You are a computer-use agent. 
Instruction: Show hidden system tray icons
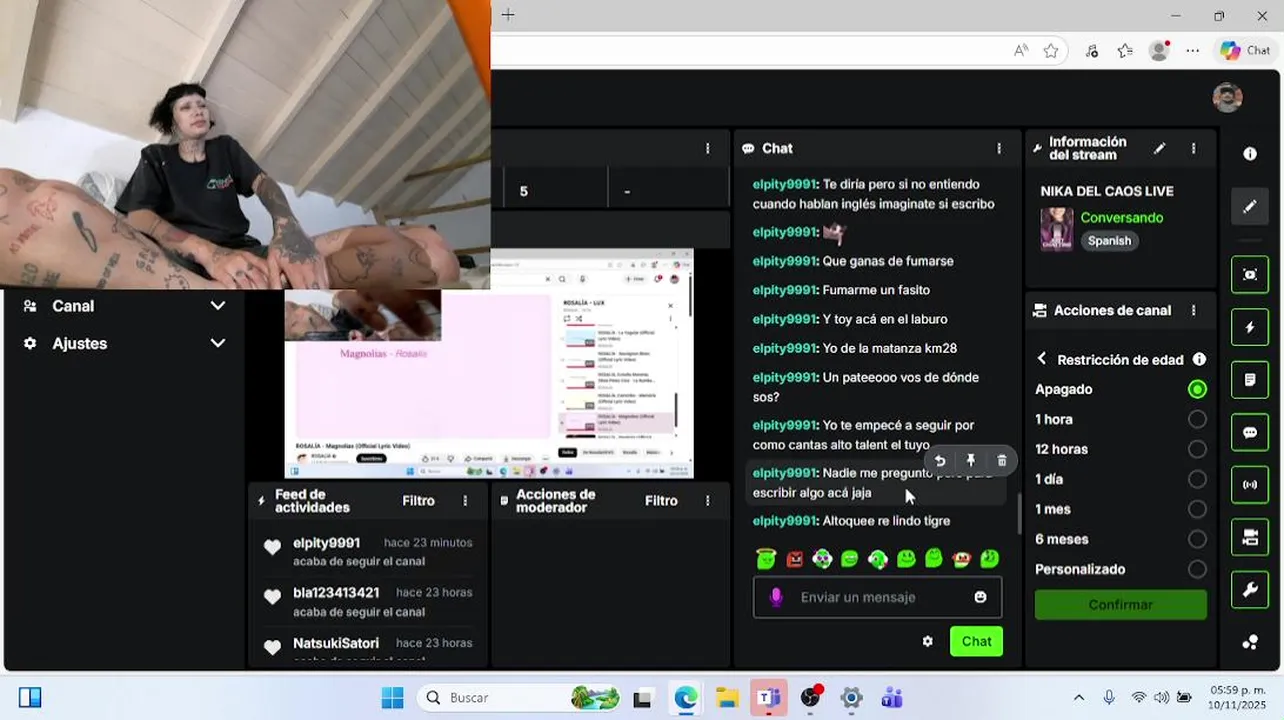click(1078, 697)
